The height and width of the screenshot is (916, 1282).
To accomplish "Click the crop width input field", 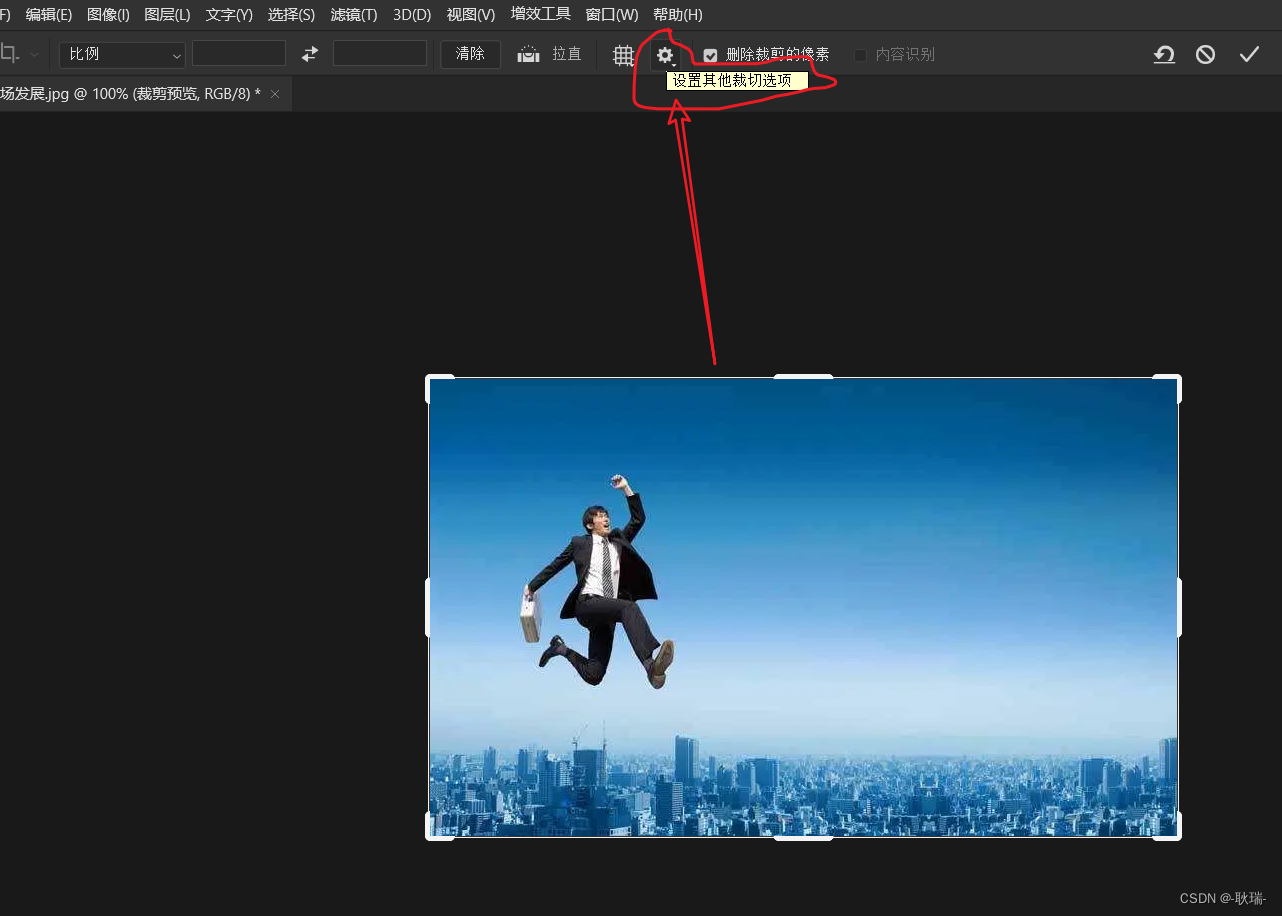I will (x=239, y=54).
